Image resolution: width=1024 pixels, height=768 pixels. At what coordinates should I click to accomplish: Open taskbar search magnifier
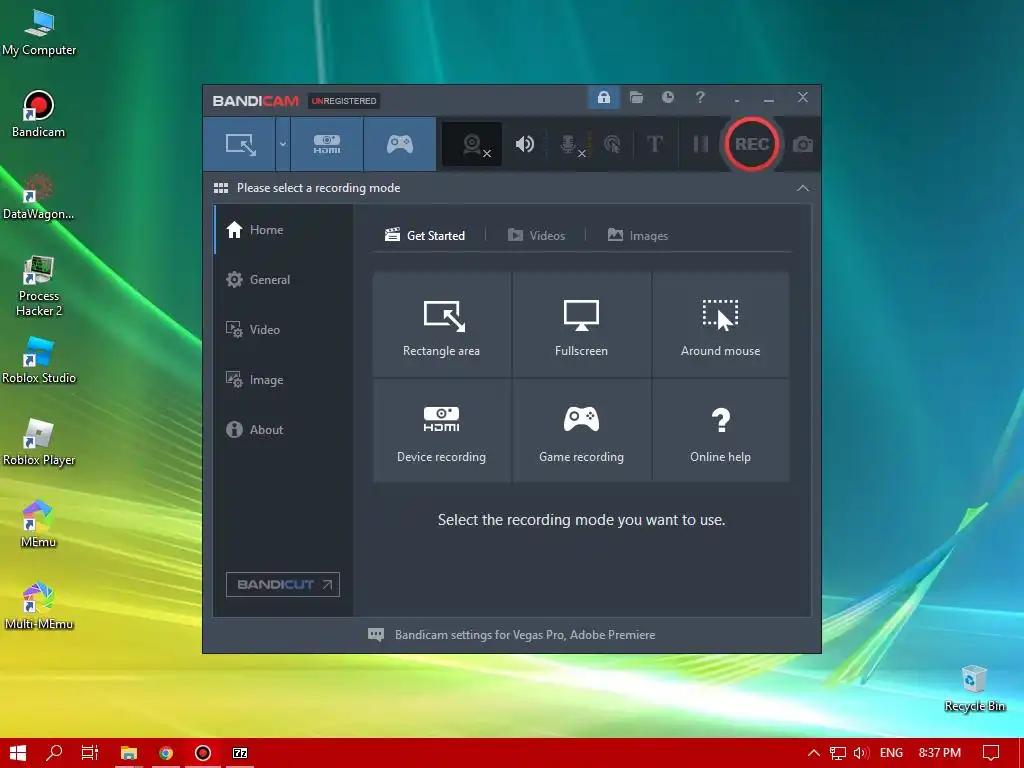54,753
